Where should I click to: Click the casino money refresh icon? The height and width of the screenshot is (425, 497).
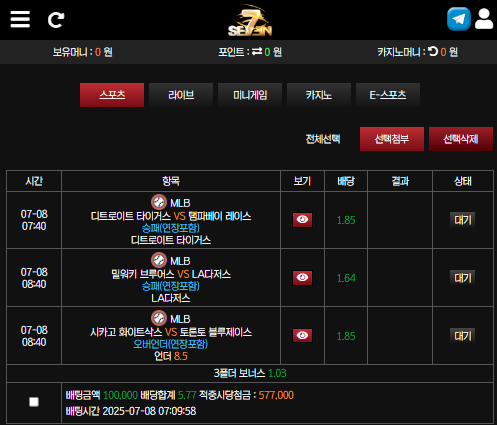click(433, 51)
